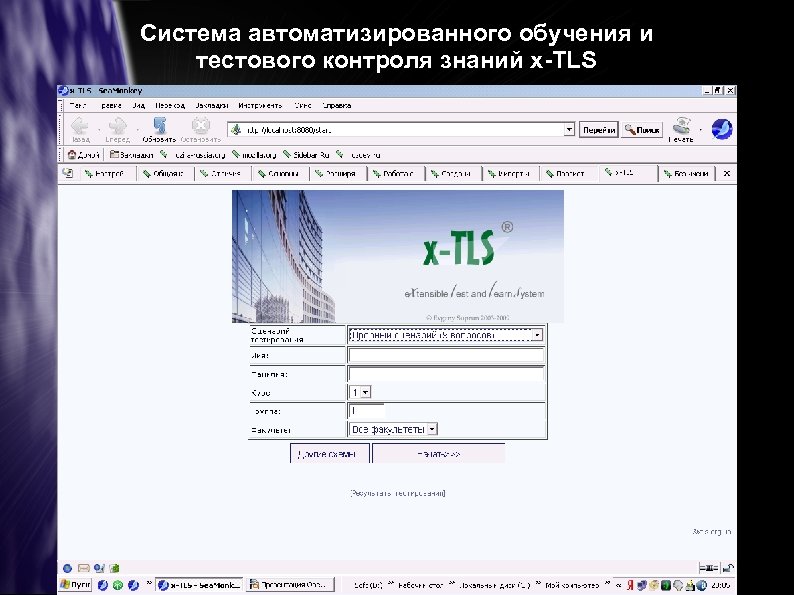The width and height of the screenshot is (794, 595).
Task: Click the Другие схемы button
Action: (x=330, y=454)
